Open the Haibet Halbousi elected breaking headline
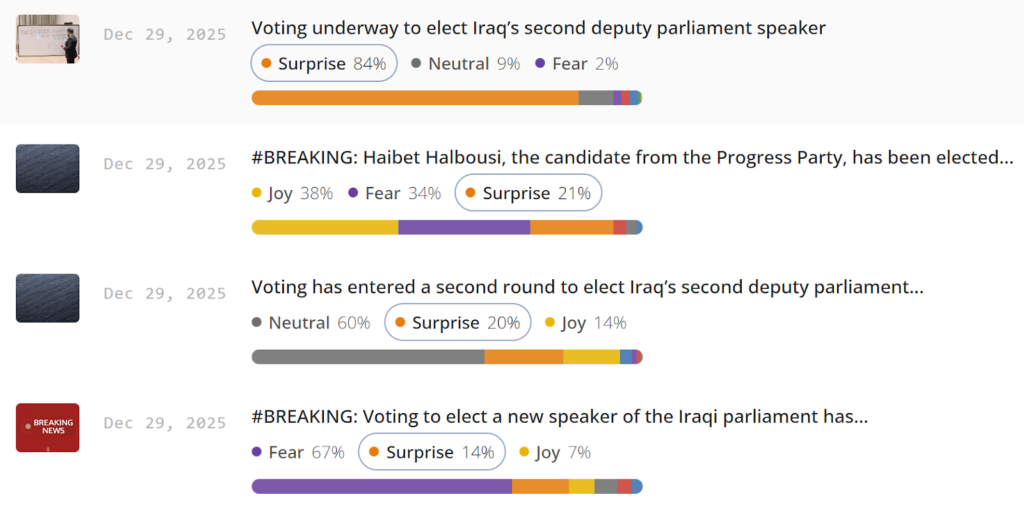1024x520 pixels. 632,158
